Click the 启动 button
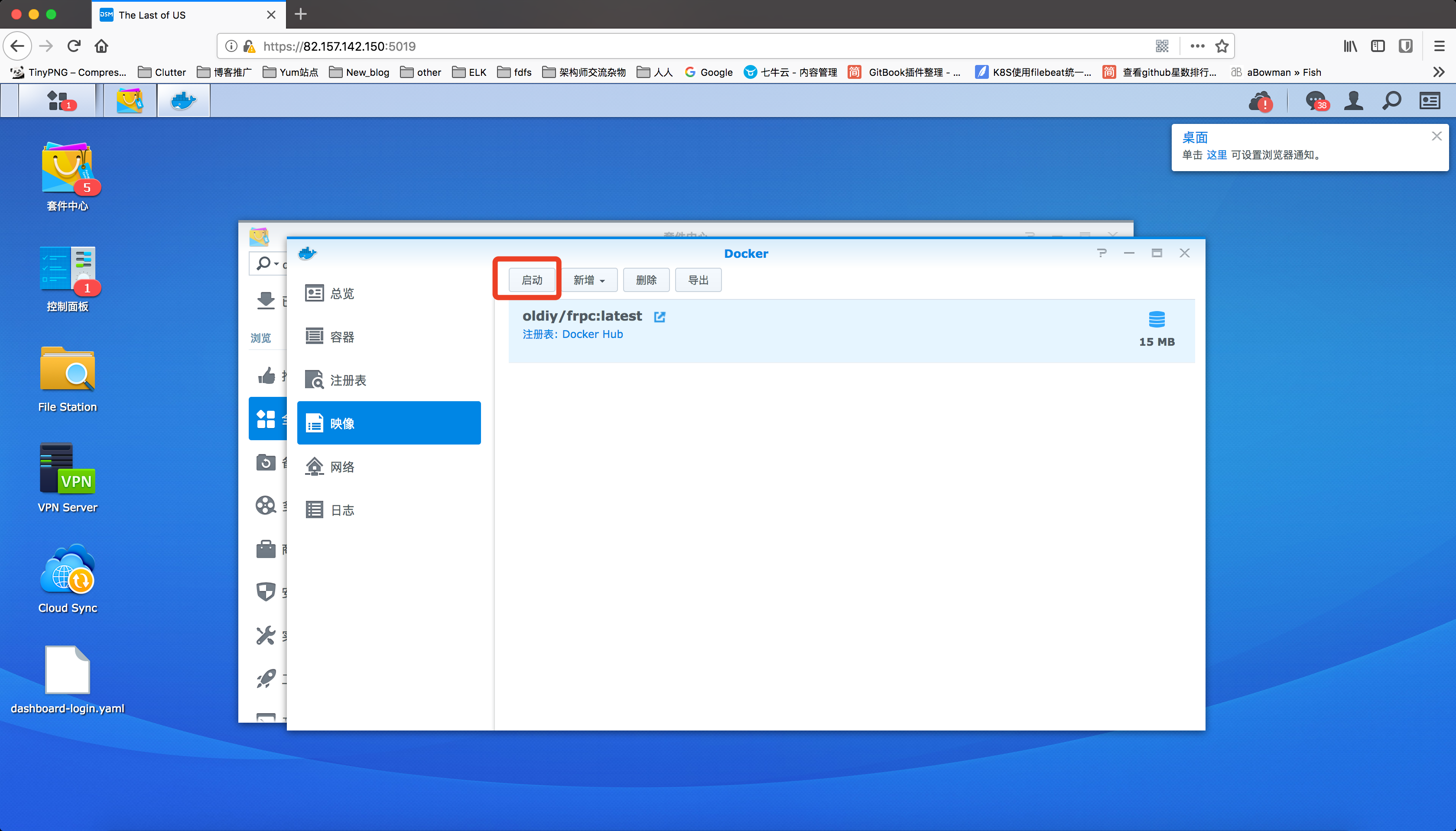This screenshot has height=831, width=1456. [x=531, y=280]
